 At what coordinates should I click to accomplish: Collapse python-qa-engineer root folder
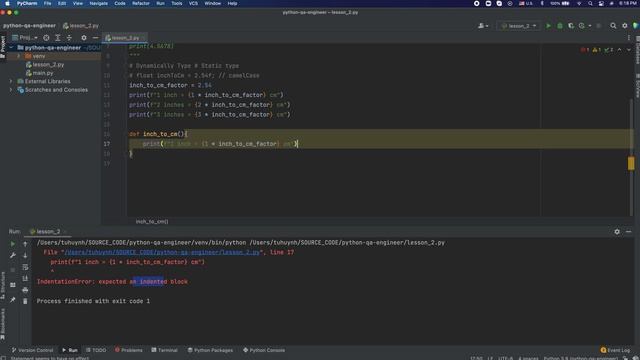11,48
